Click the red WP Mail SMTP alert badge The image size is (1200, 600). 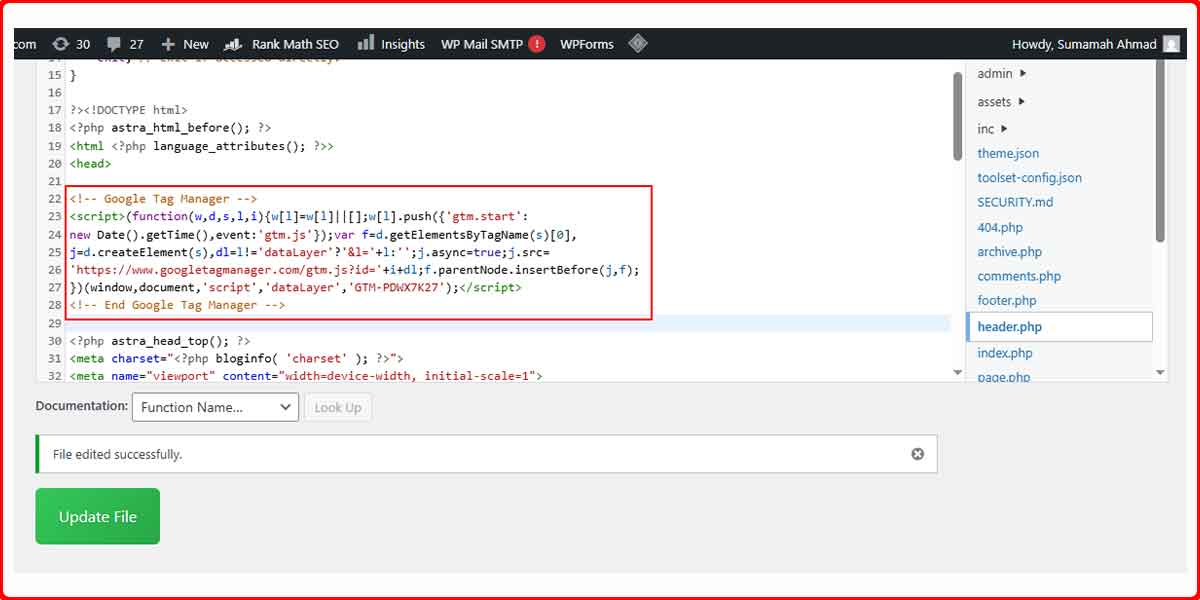[x=537, y=44]
